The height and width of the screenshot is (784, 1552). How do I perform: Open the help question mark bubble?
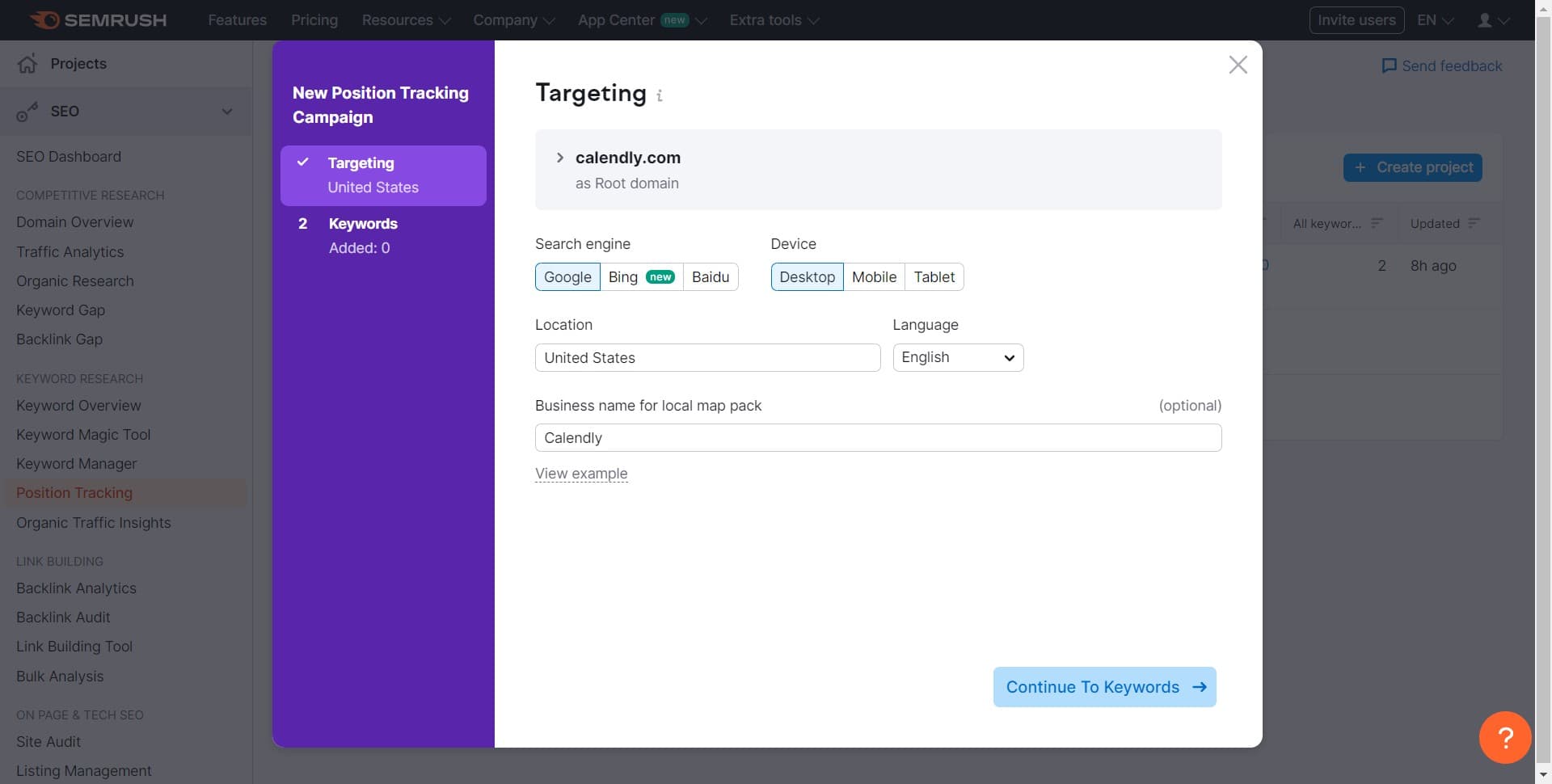[1504, 737]
